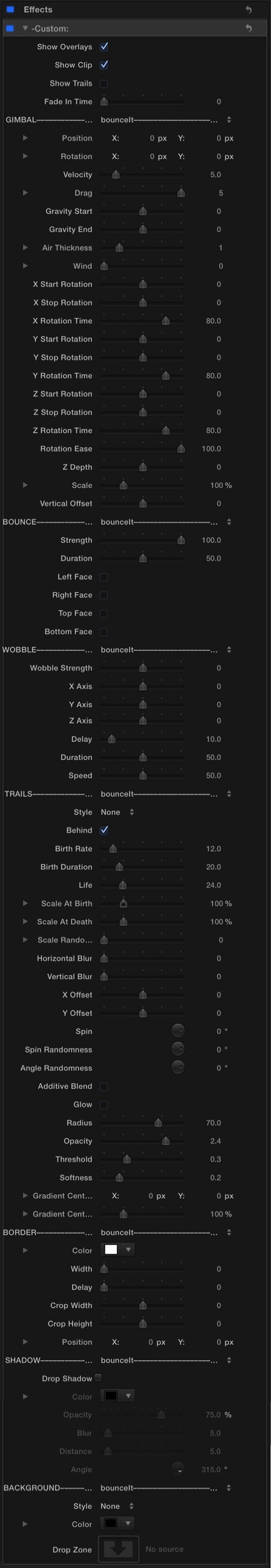
Task: Reset all Effects with the top arrow icon
Action: [x=248, y=9]
